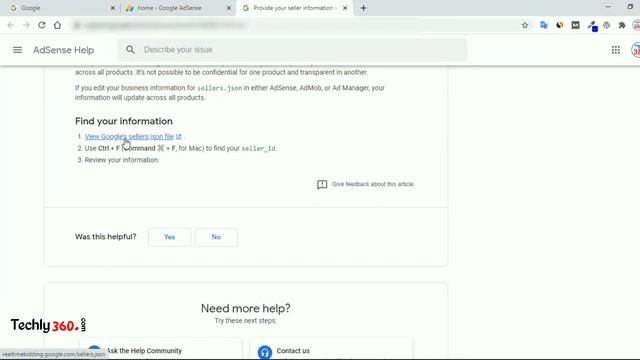Open the colorful circle extension icon
The height and width of the screenshot is (360, 640).
[560, 25]
